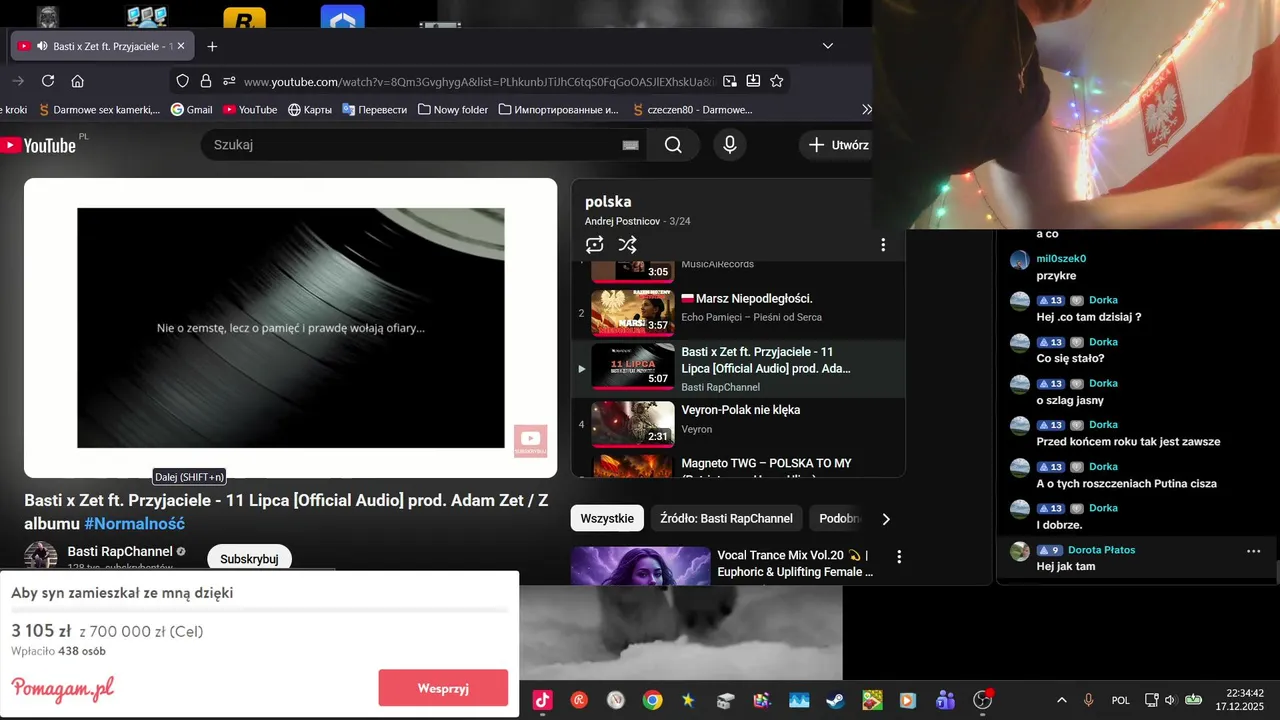The height and width of the screenshot is (720, 1280).
Task: Open TikTok from the taskbar
Action: 543,700
